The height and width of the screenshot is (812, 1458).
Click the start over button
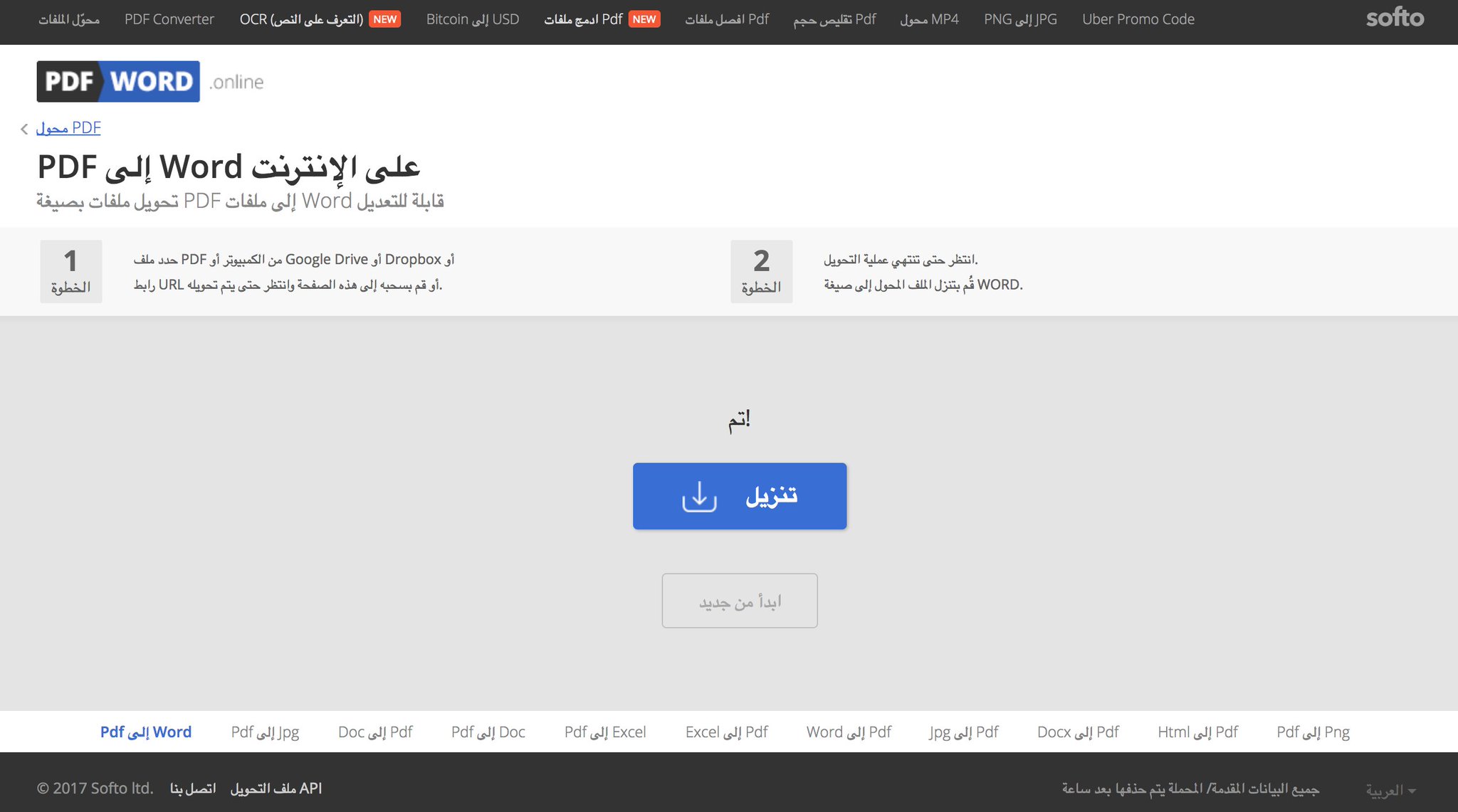[x=739, y=601]
